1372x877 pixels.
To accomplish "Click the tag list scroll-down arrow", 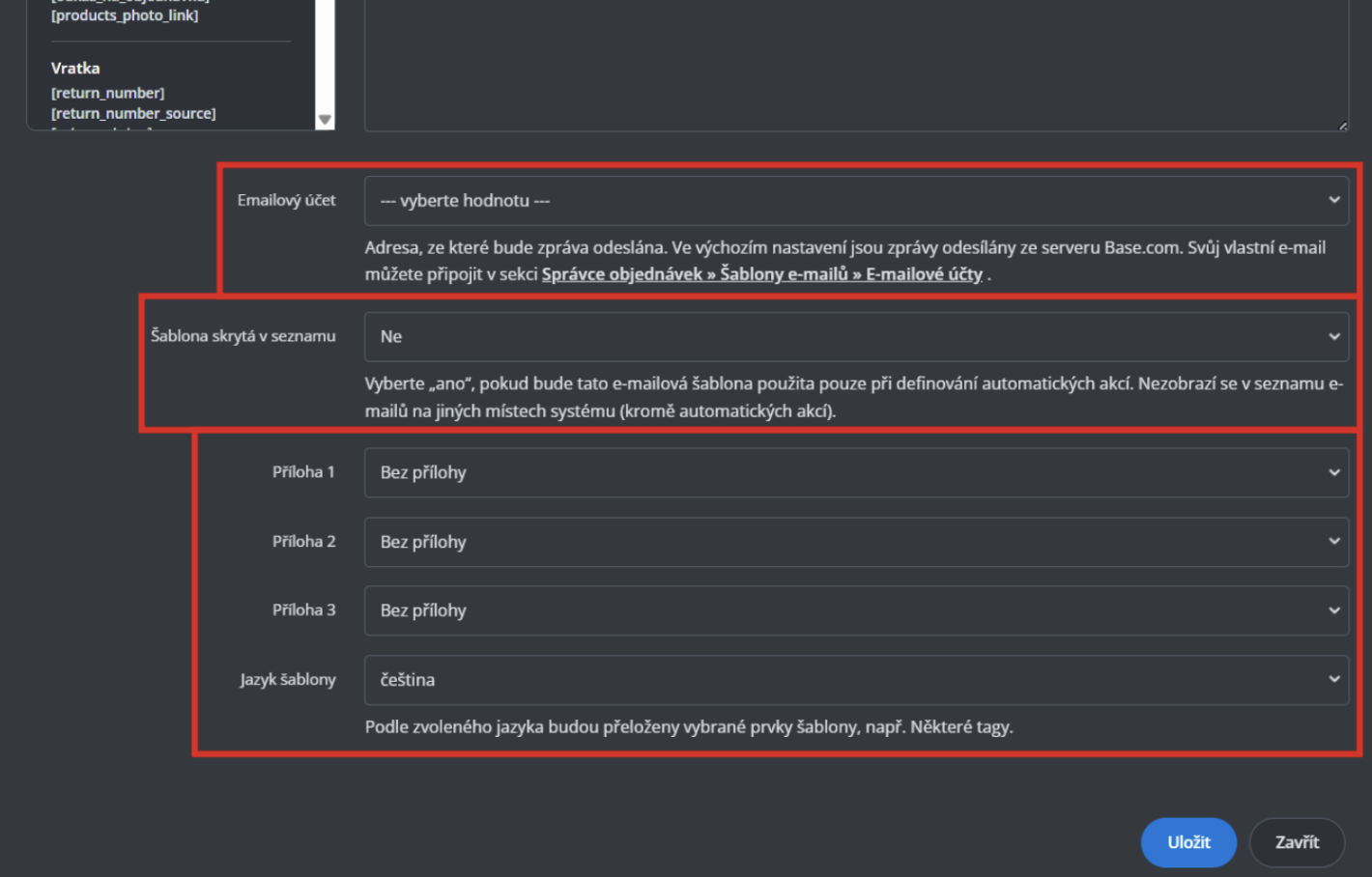I will (325, 120).
